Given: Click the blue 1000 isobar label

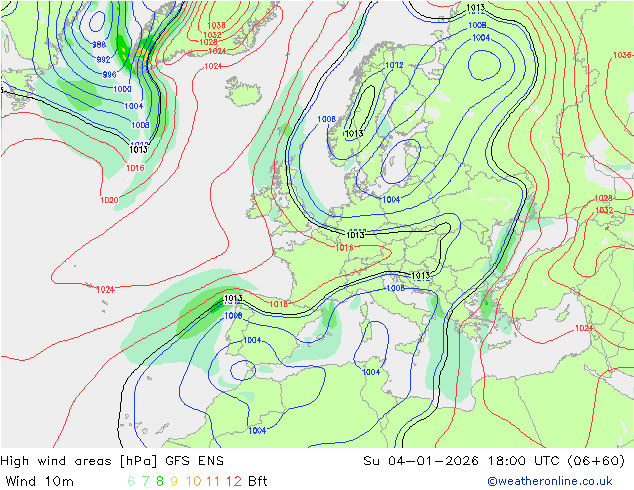Looking at the screenshot, I should (122, 89).
